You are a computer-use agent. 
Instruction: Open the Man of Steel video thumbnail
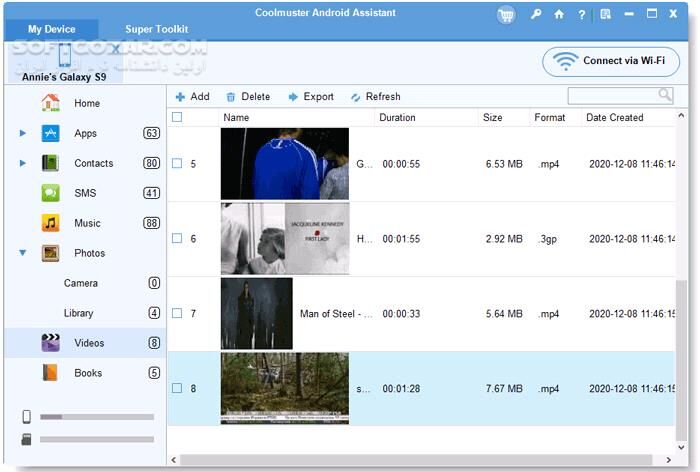257,313
